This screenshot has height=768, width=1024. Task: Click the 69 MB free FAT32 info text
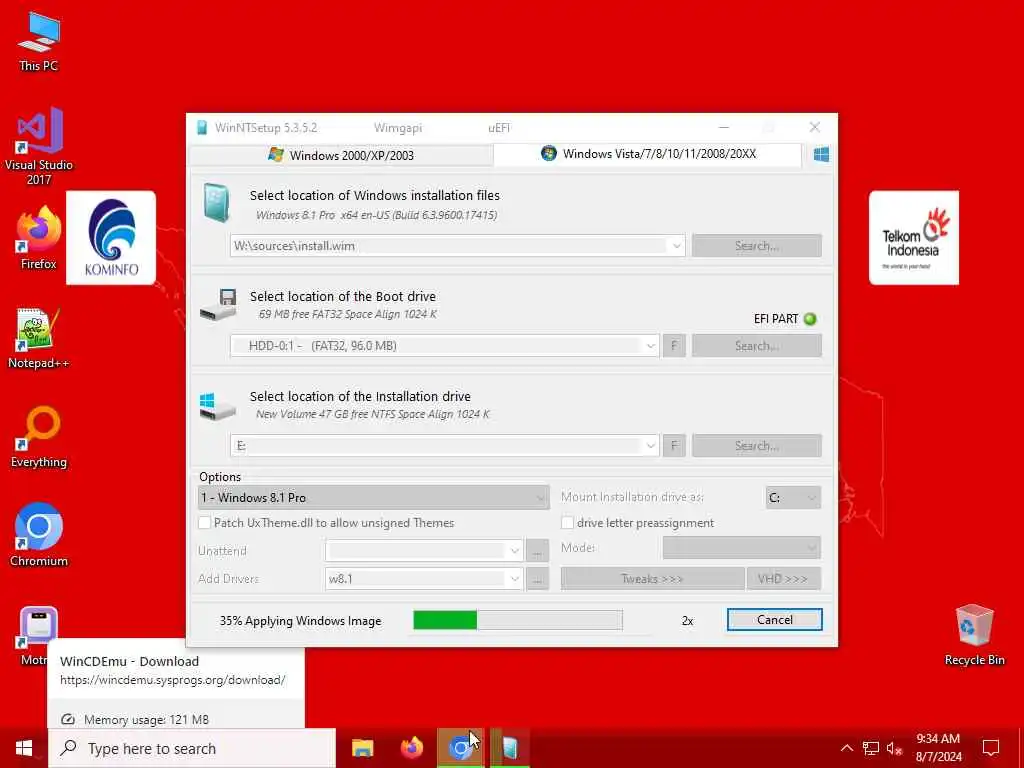tap(347, 314)
